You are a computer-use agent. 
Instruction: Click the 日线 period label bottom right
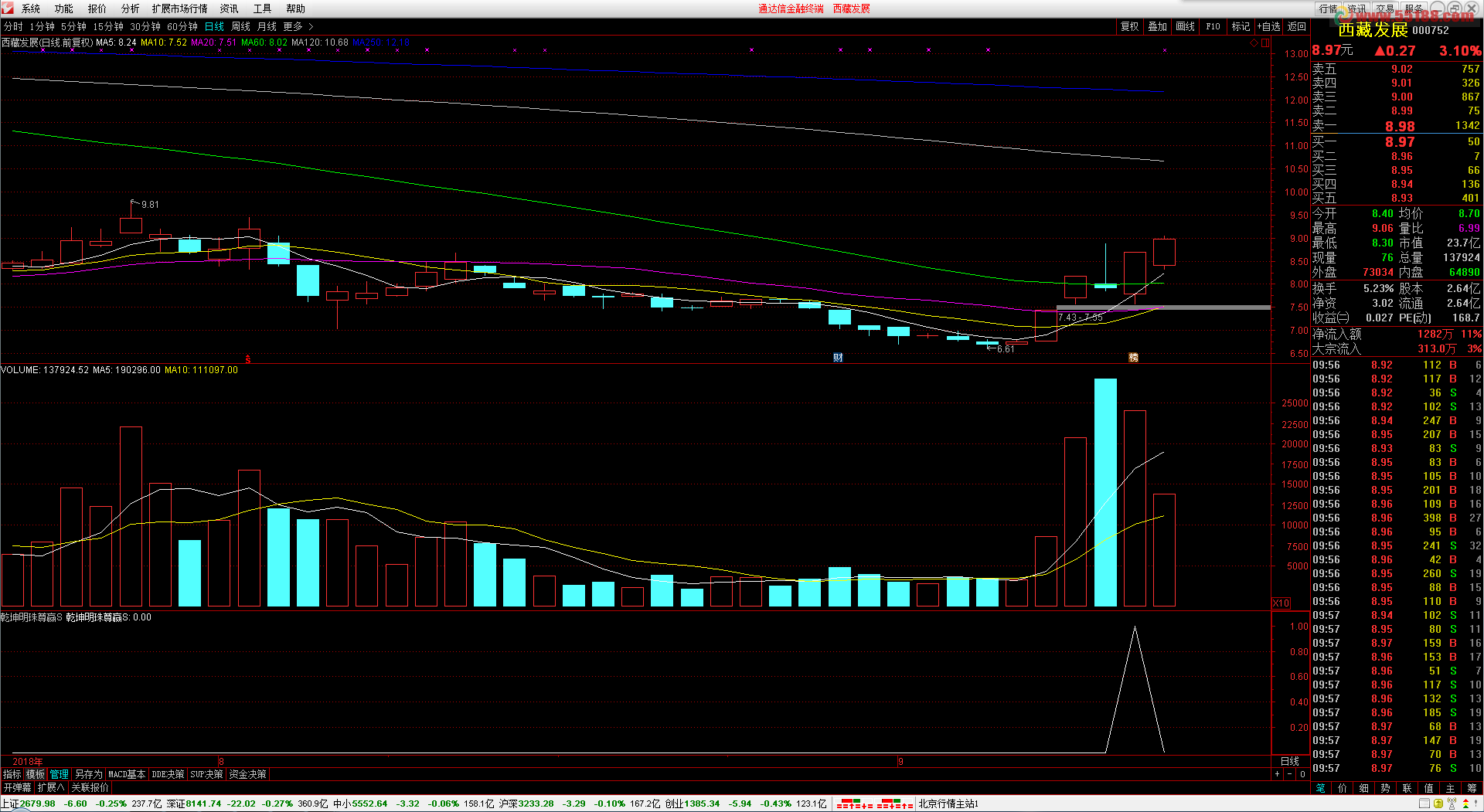tap(1290, 761)
